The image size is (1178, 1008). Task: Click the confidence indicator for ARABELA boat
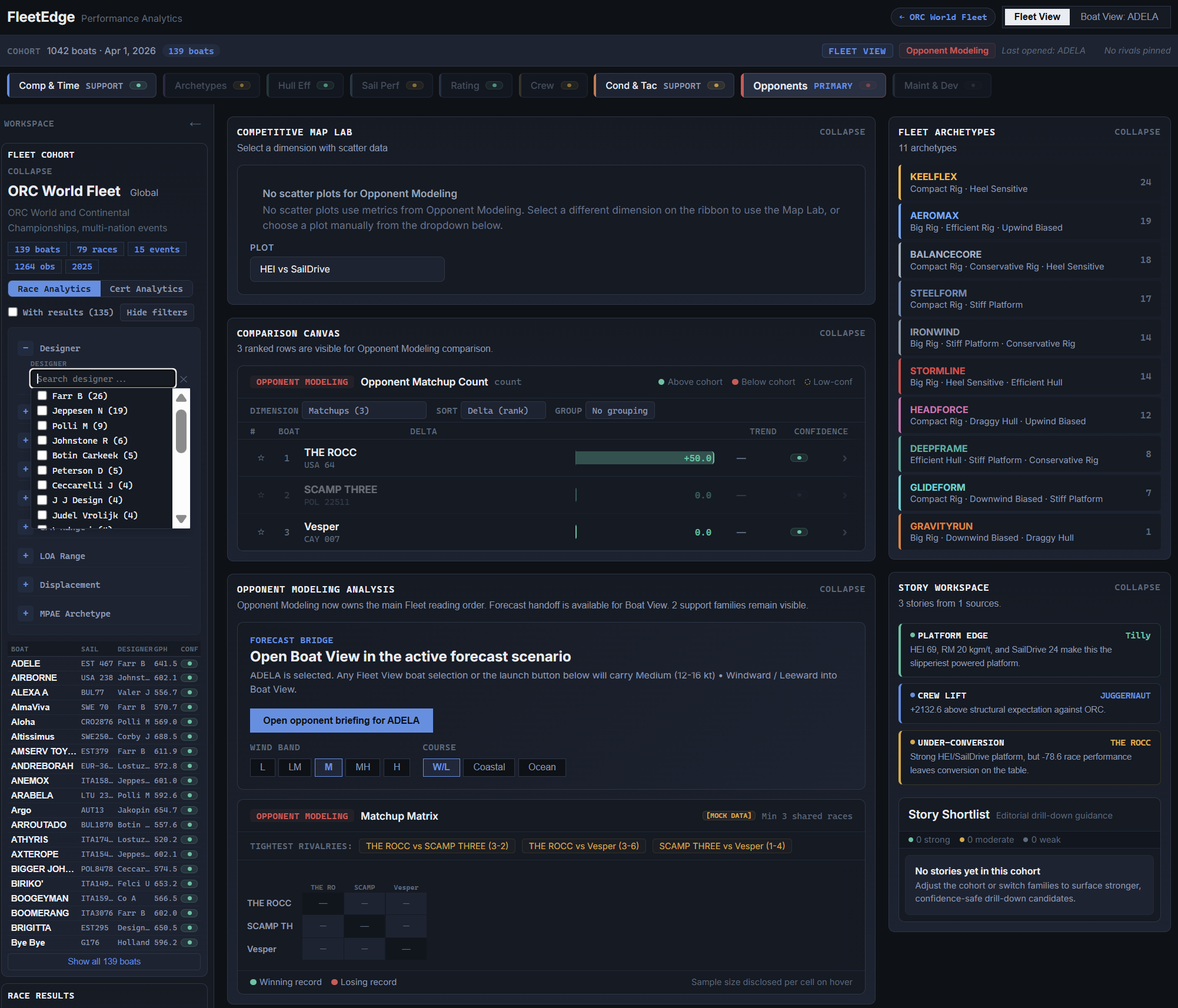click(x=189, y=796)
